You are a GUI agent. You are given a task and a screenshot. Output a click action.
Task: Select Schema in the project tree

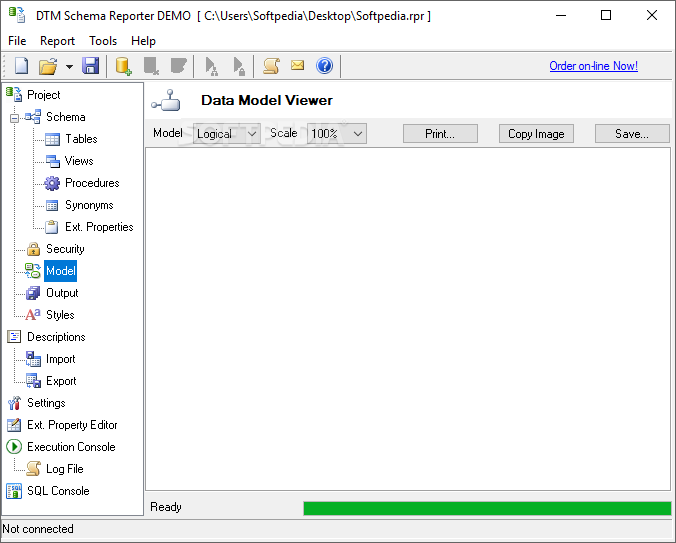[66, 117]
